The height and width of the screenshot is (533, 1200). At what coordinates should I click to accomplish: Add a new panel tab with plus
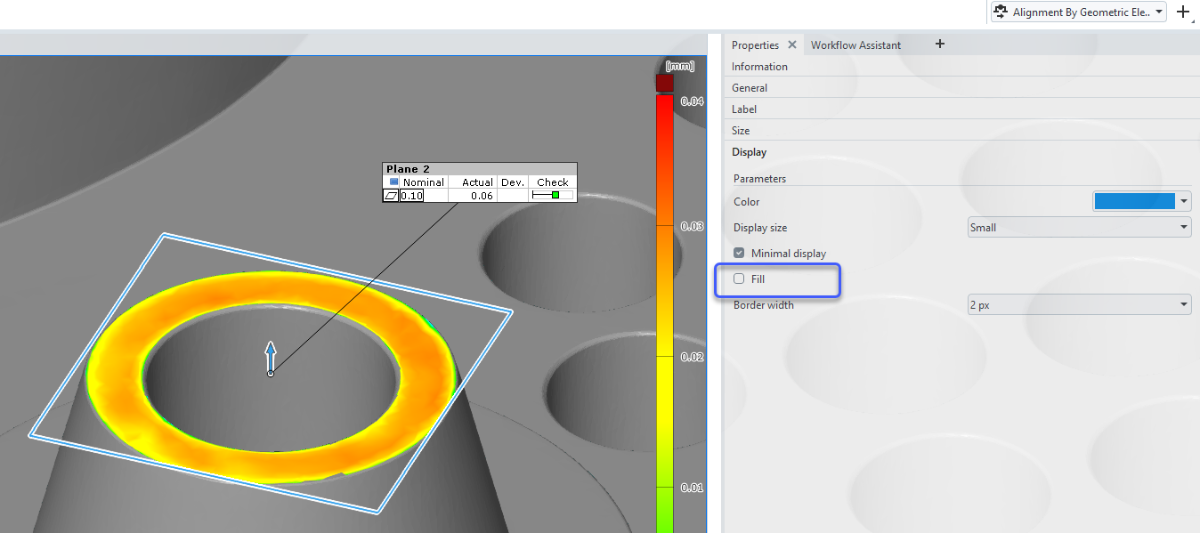pyautogui.click(x=939, y=44)
